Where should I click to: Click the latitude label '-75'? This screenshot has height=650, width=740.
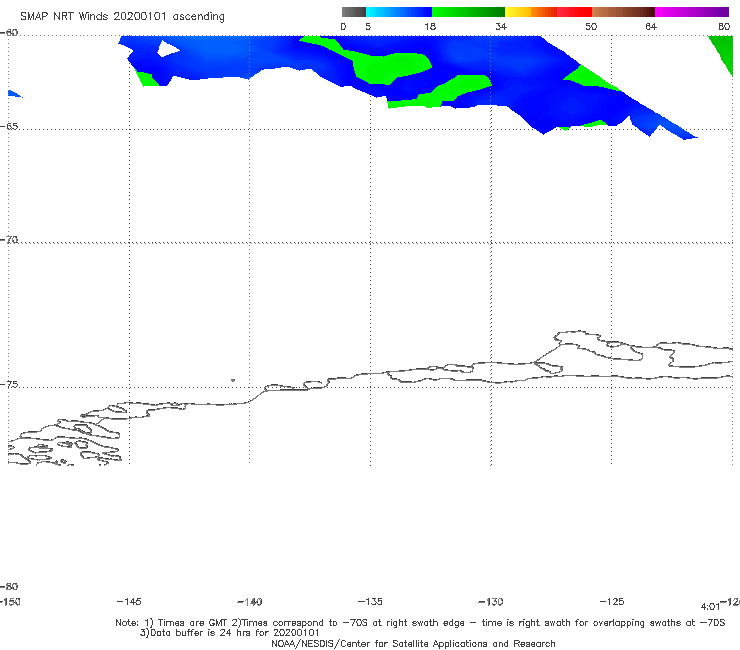(9, 384)
